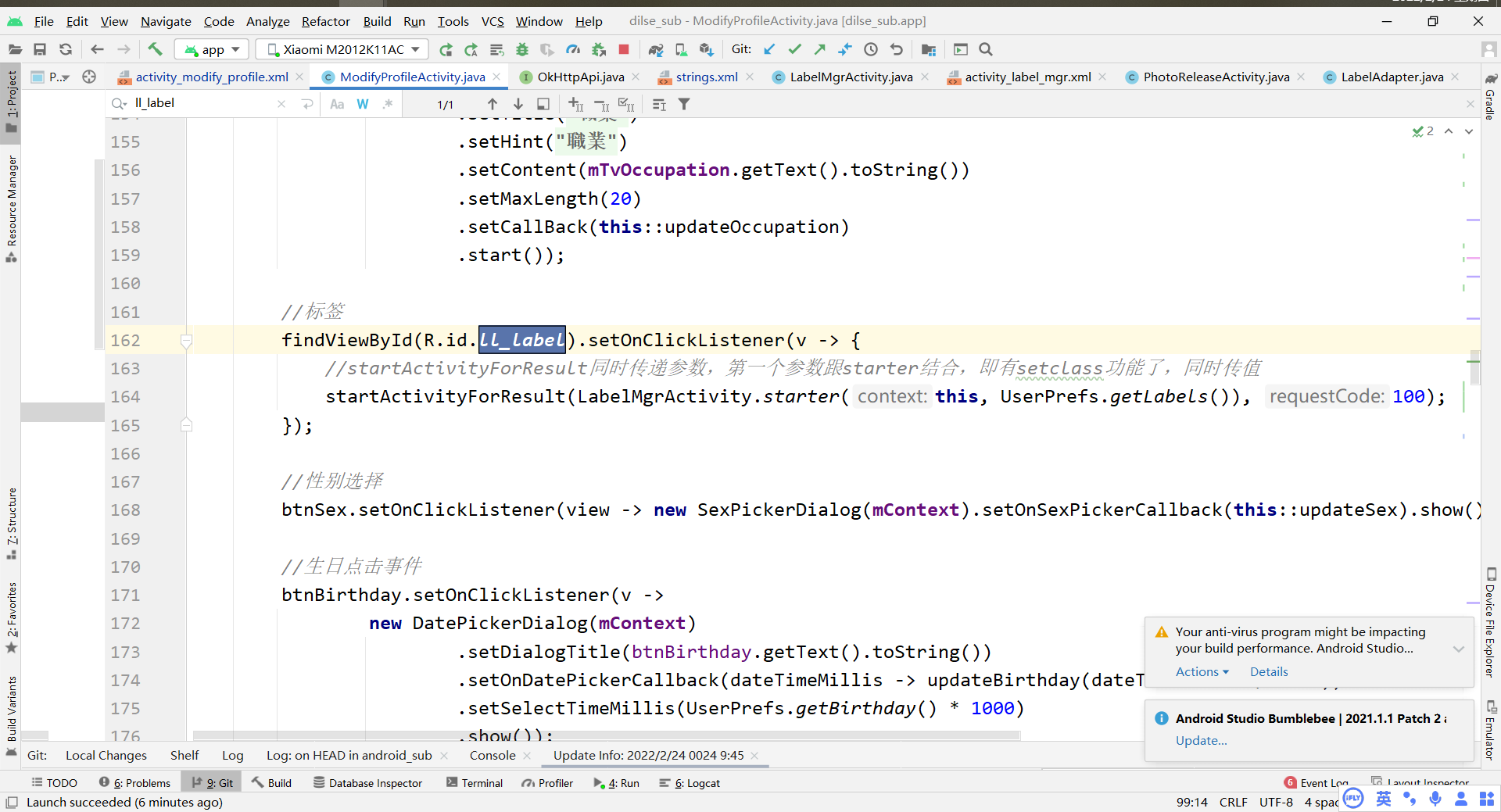Build project with the hammer icon

155,49
